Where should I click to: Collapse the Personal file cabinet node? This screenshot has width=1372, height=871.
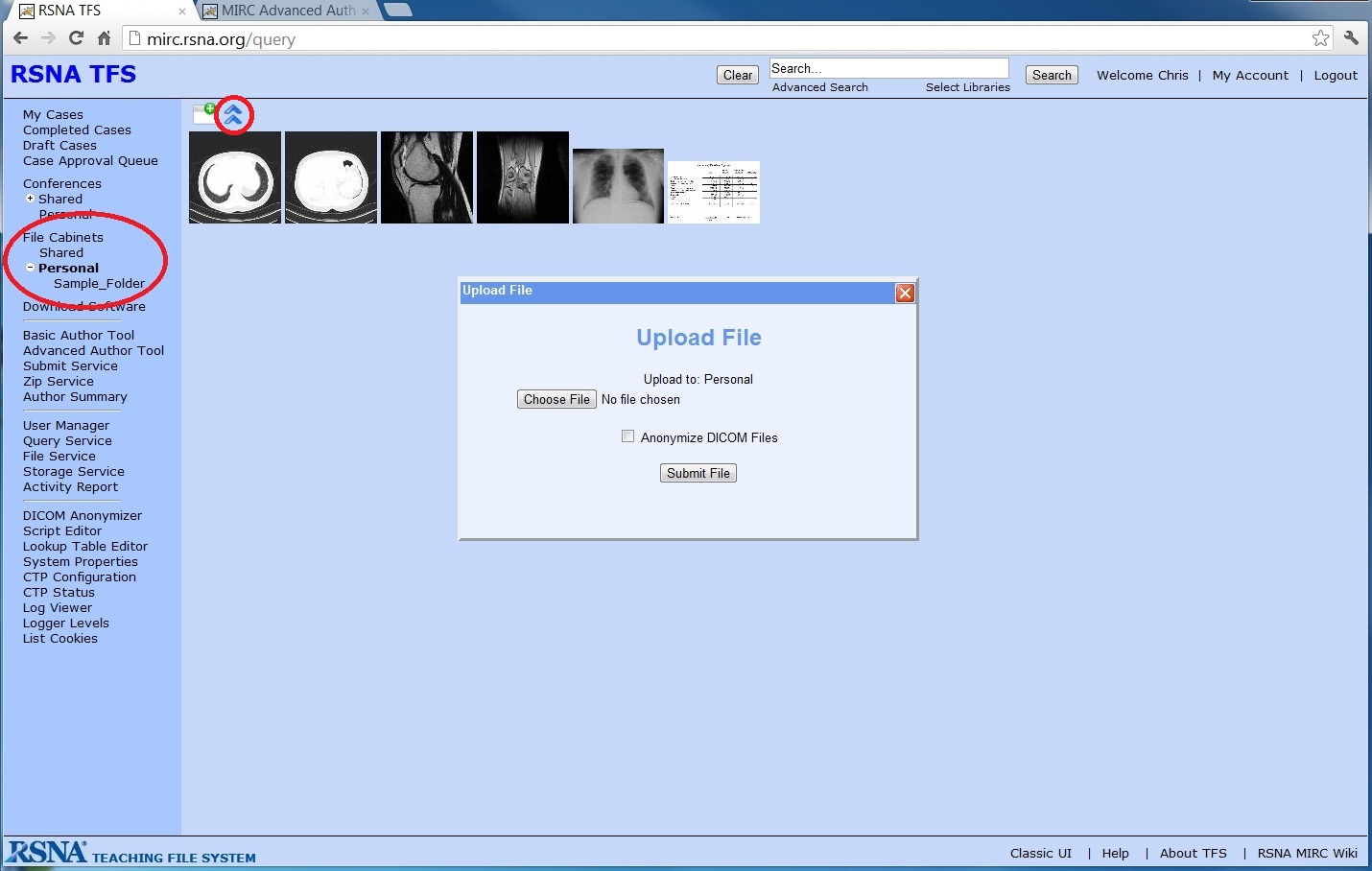tap(30, 268)
